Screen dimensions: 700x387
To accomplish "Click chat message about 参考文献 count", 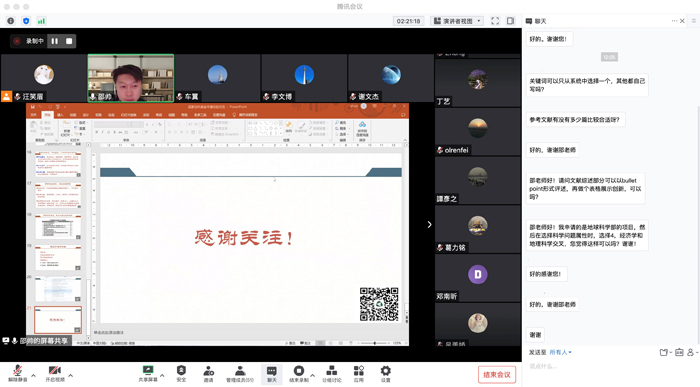I will pyautogui.click(x=575, y=120).
